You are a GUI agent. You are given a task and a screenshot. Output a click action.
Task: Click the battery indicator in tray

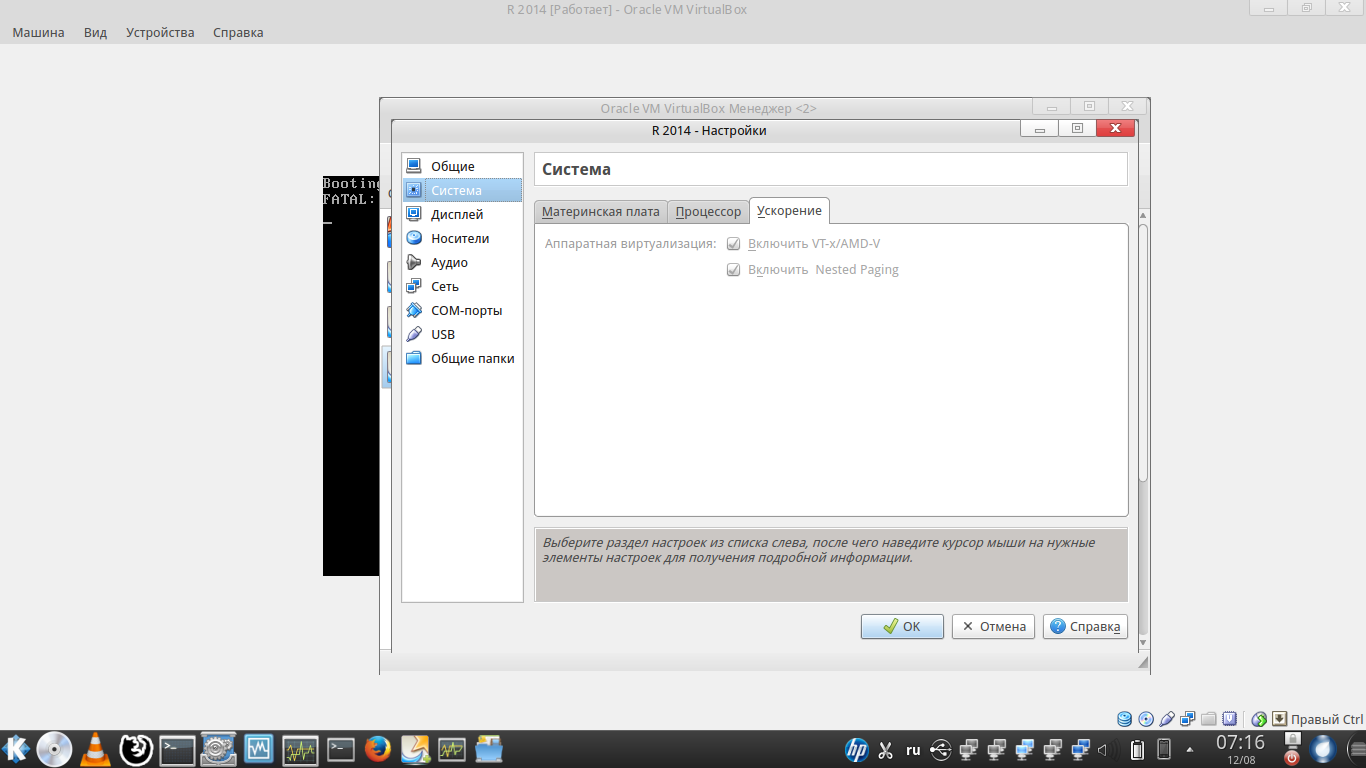(x=1137, y=749)
